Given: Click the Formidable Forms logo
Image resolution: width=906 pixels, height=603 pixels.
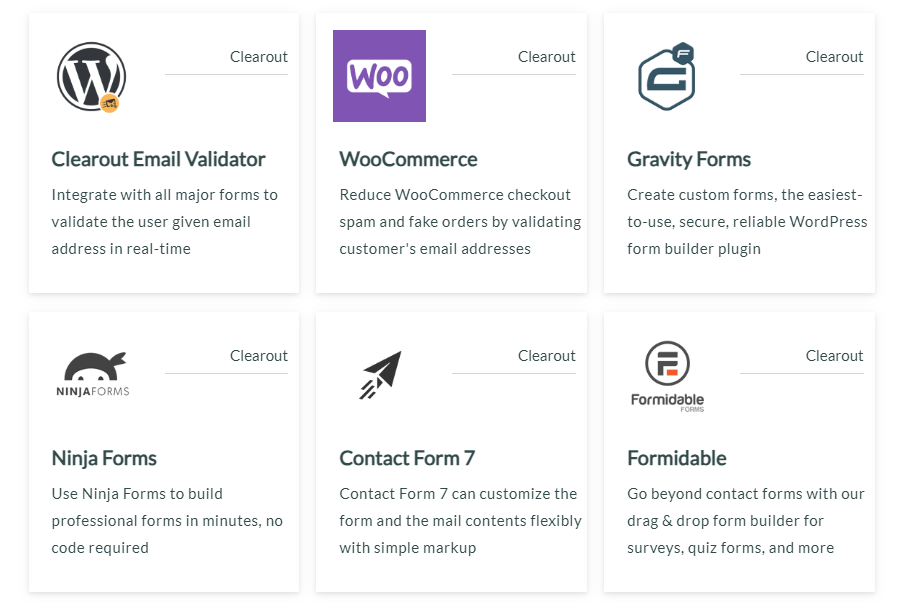Looking at the screenshot, I should coord(667,376).
